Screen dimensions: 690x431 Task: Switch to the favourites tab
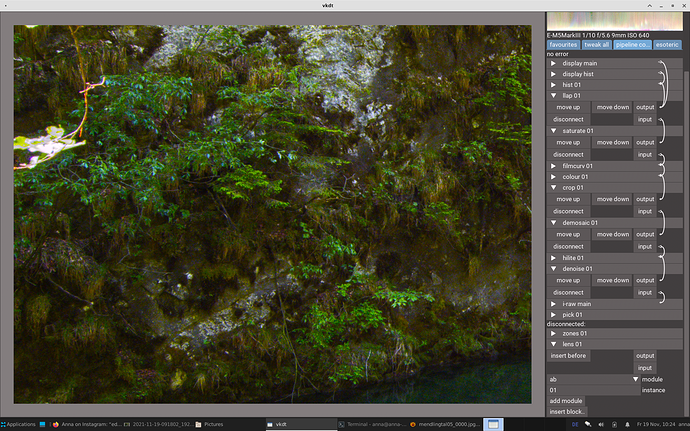563,44
